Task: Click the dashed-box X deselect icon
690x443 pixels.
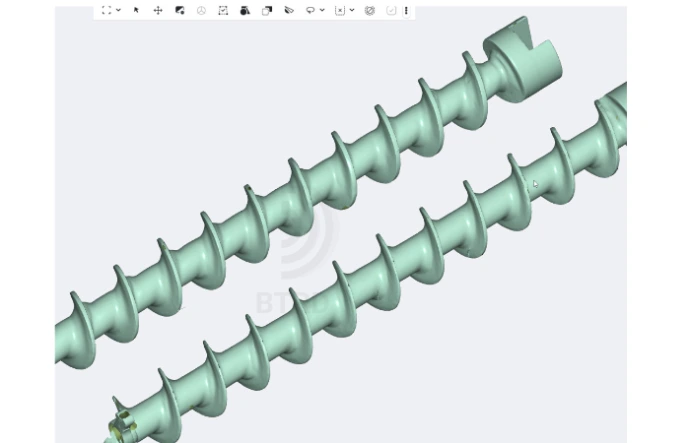Action: click(340, 11)
